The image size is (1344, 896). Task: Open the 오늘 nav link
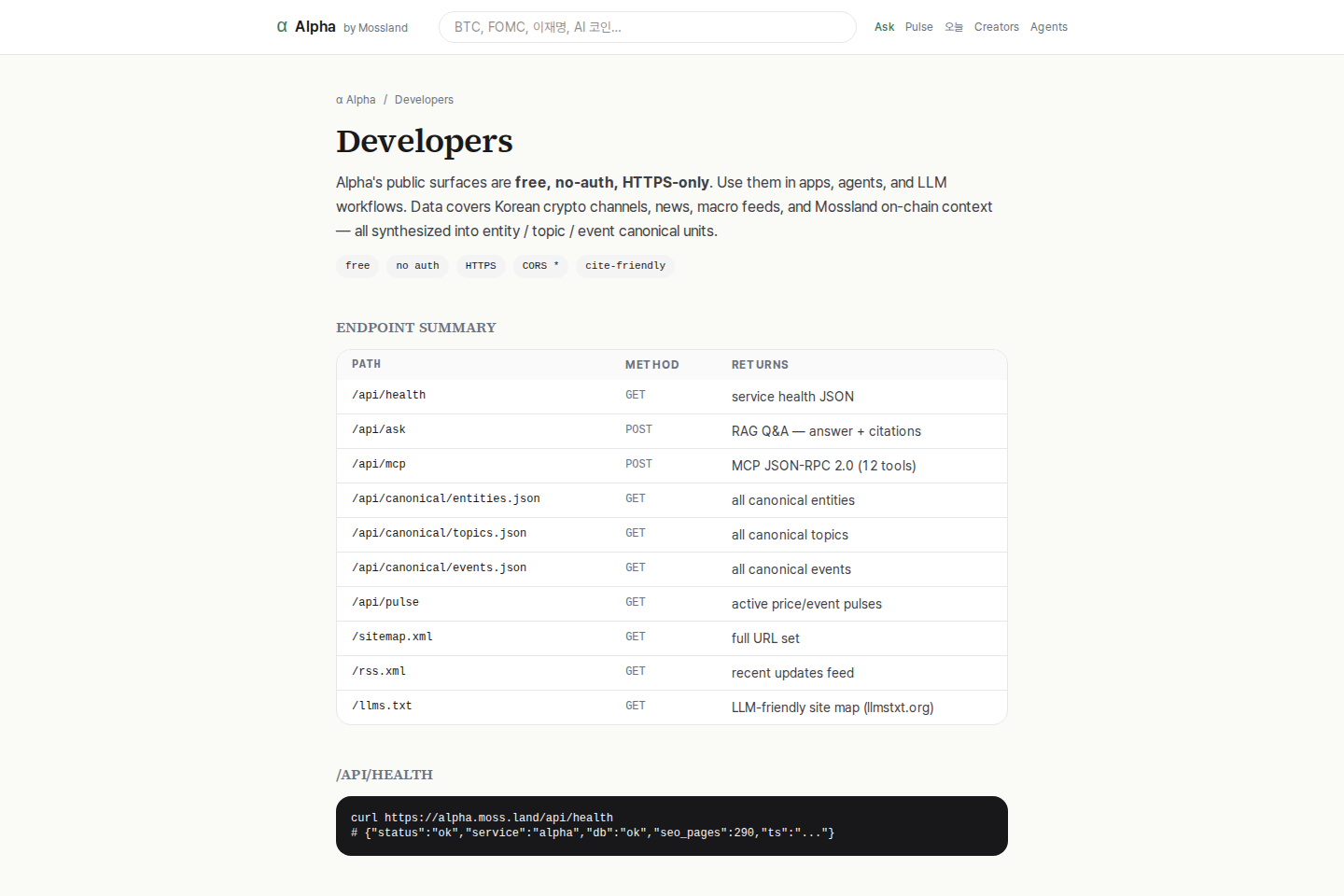(953, 27)
